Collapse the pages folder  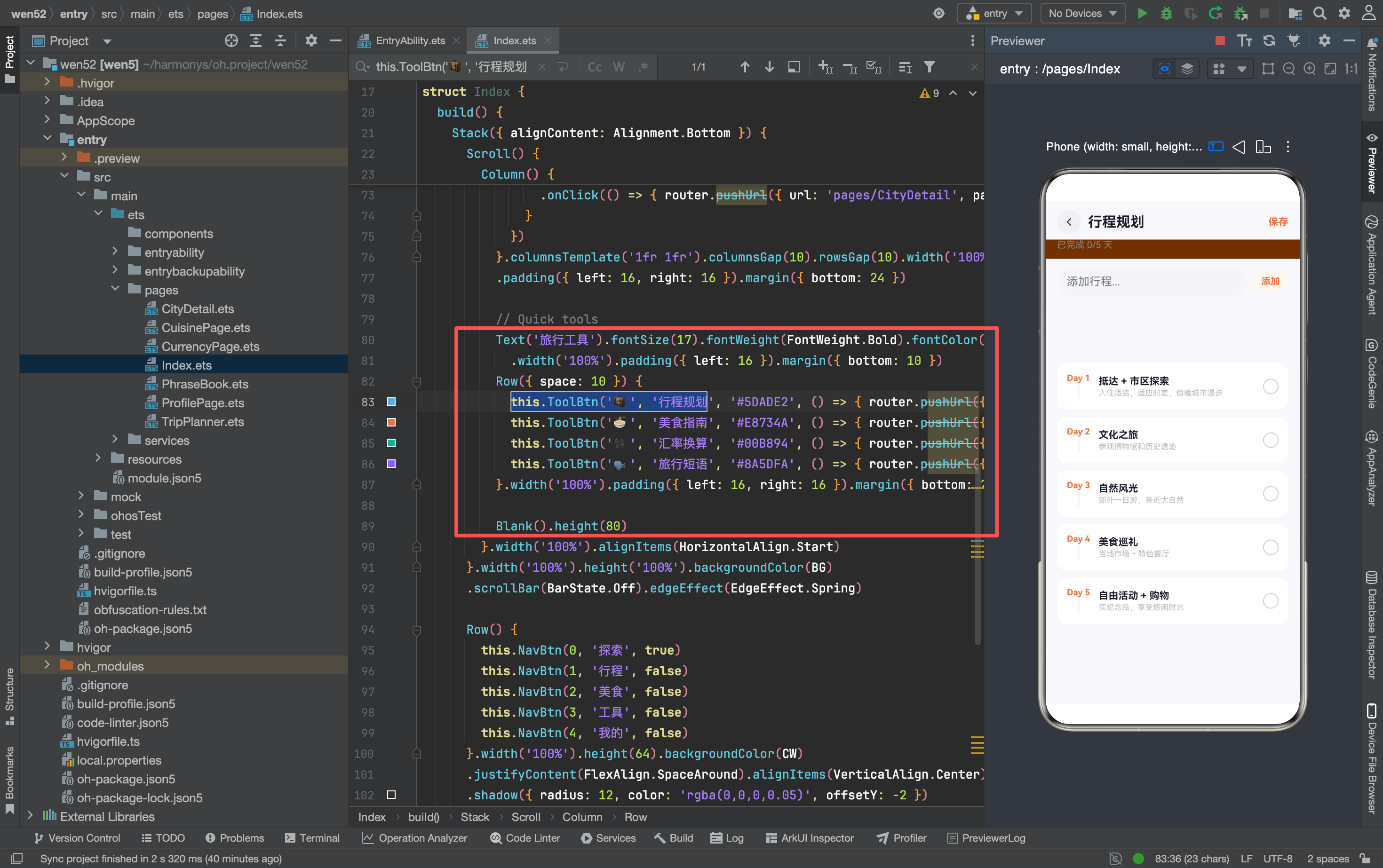pos(115,289)
